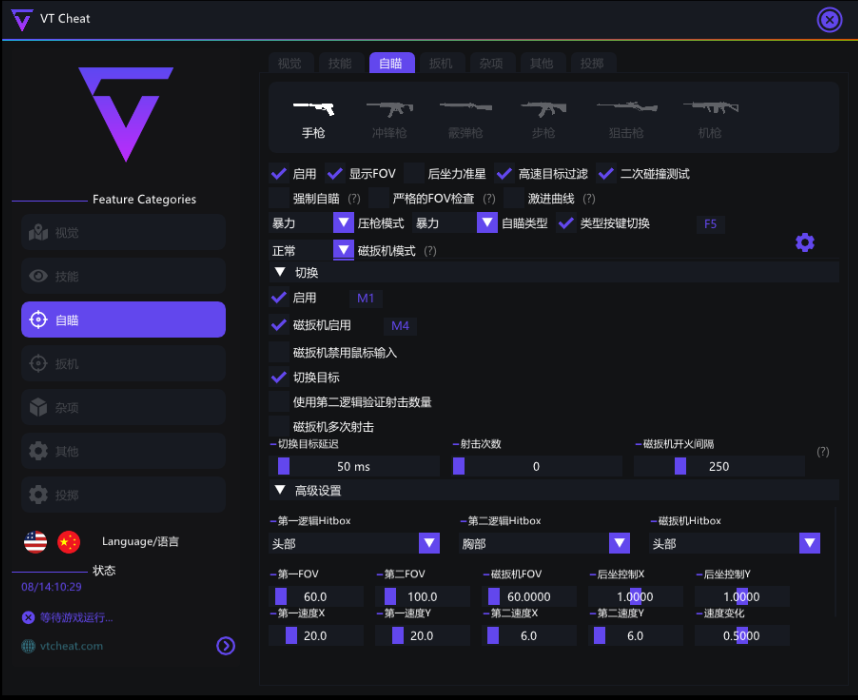Open the 投掷 category in sidebar

124,495
